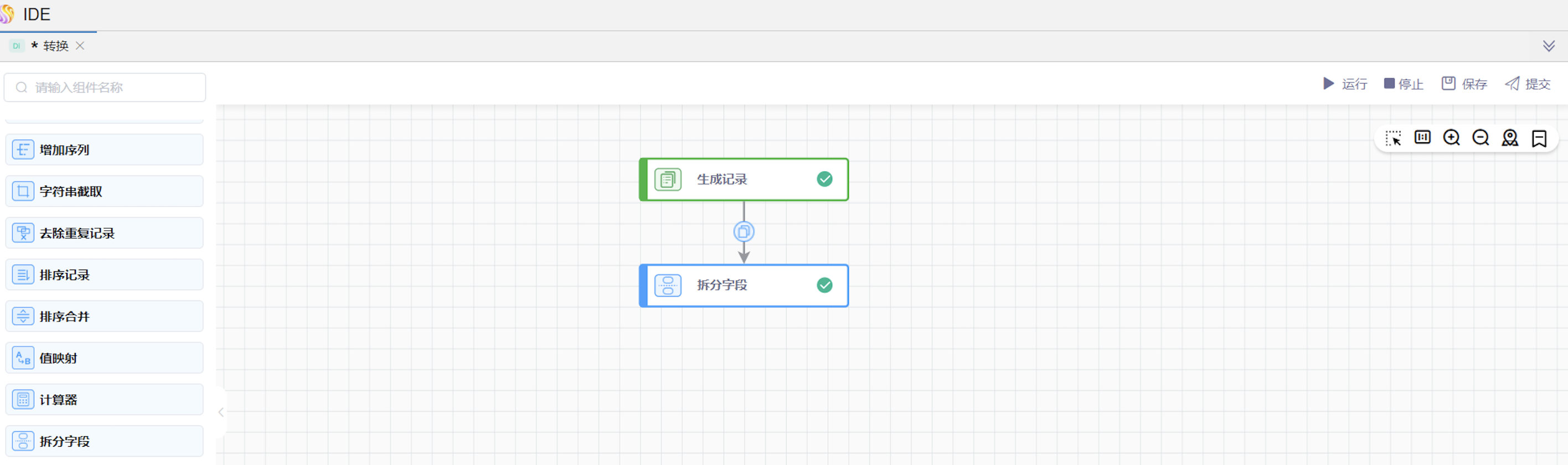Image resolution: width=1568 pixels, height=465 pixels.
Task: Click the green checkmark on 生成记录 node
Action: pyautogui.click(x=824, y=179)
